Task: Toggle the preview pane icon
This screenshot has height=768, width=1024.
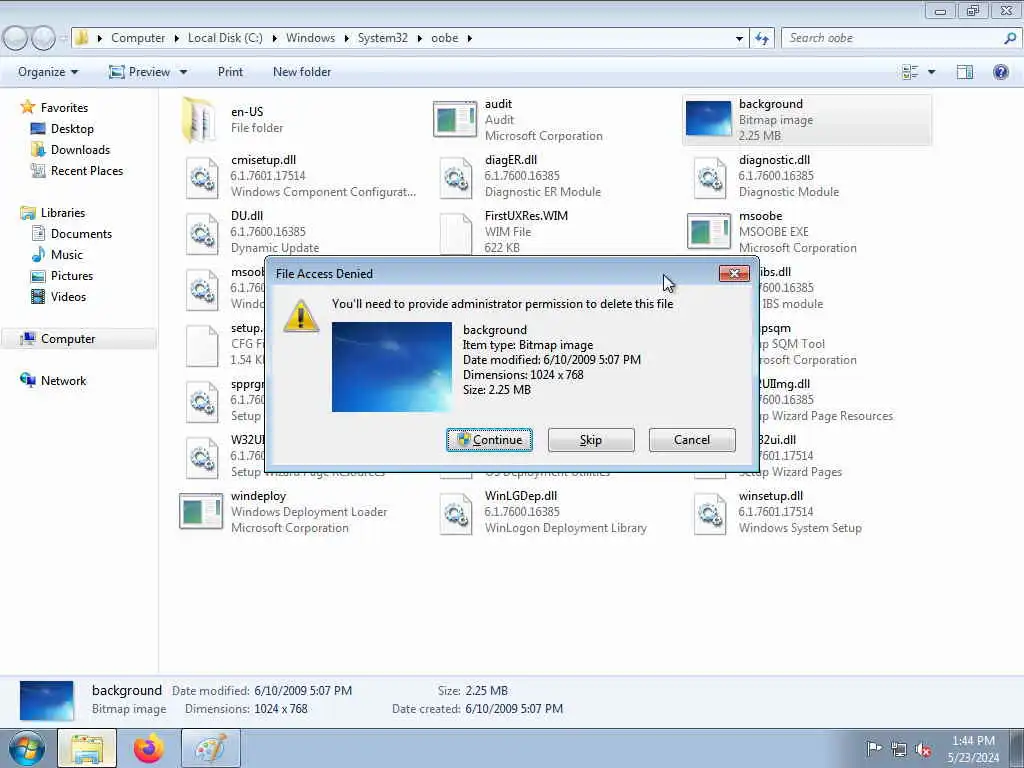Action: pyautogui.click(x=965, y=72)
